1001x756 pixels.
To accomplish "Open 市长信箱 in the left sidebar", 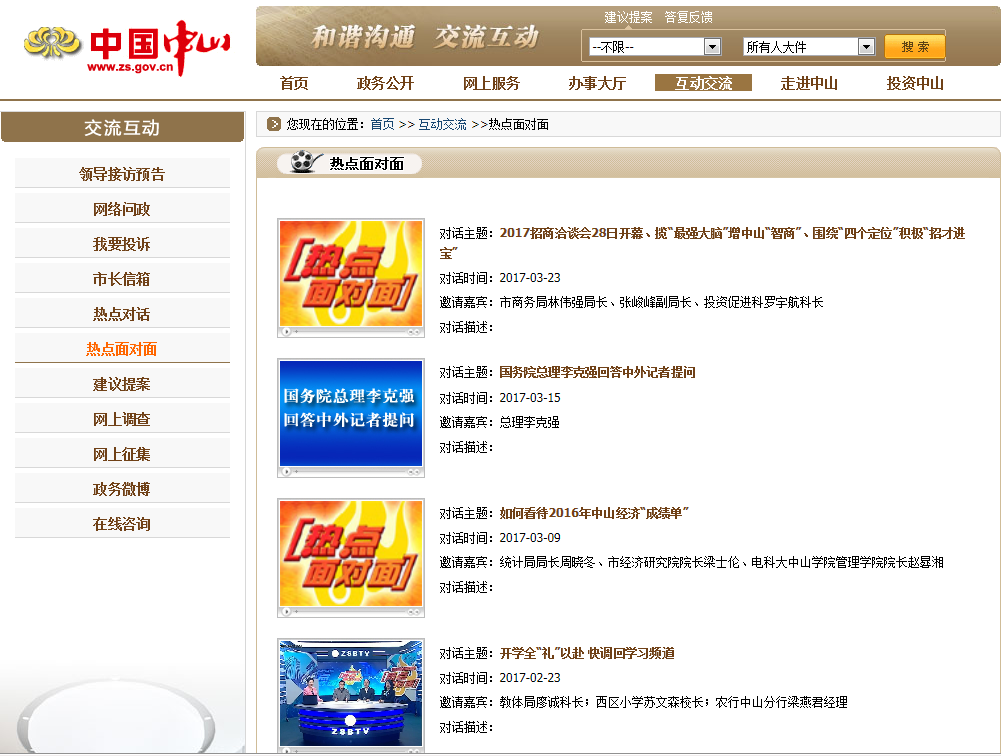I will pos(122,279).
